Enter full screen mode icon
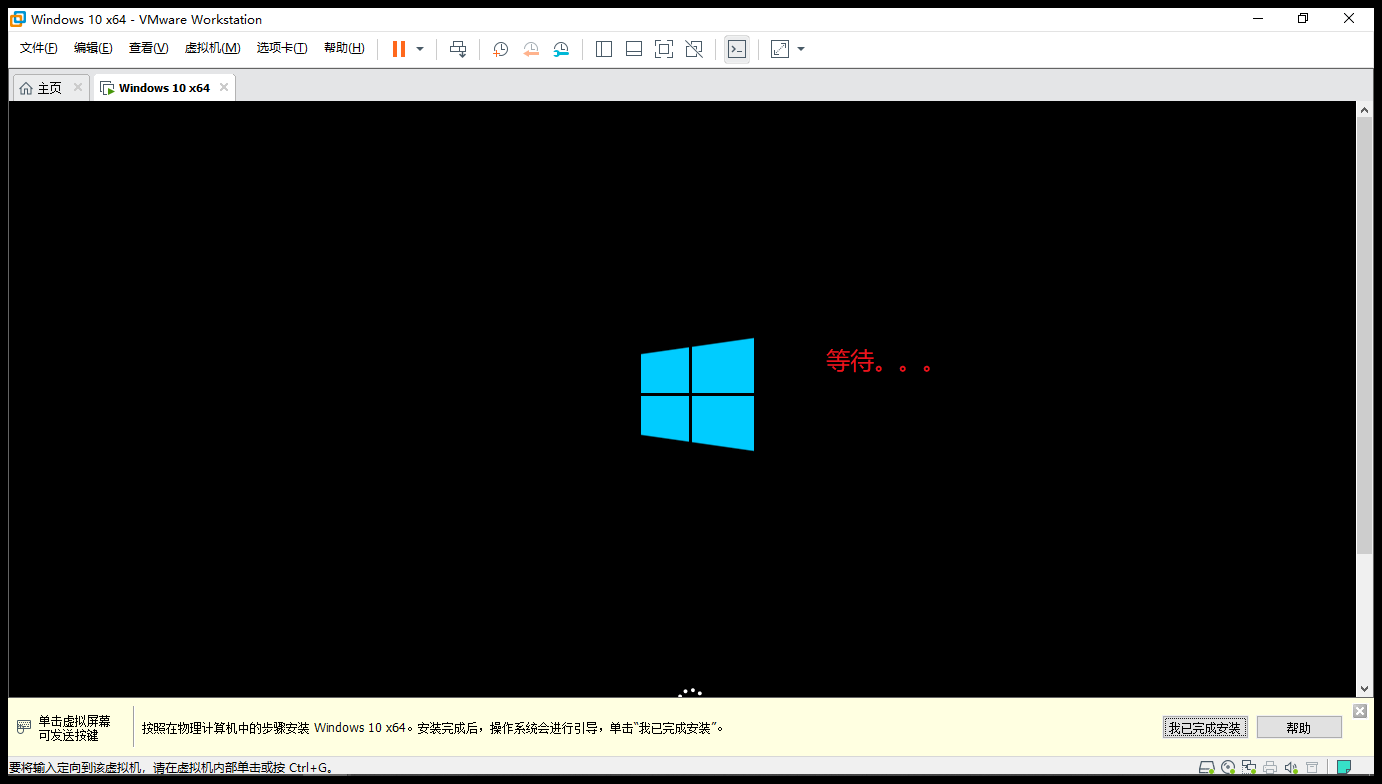 664,49
